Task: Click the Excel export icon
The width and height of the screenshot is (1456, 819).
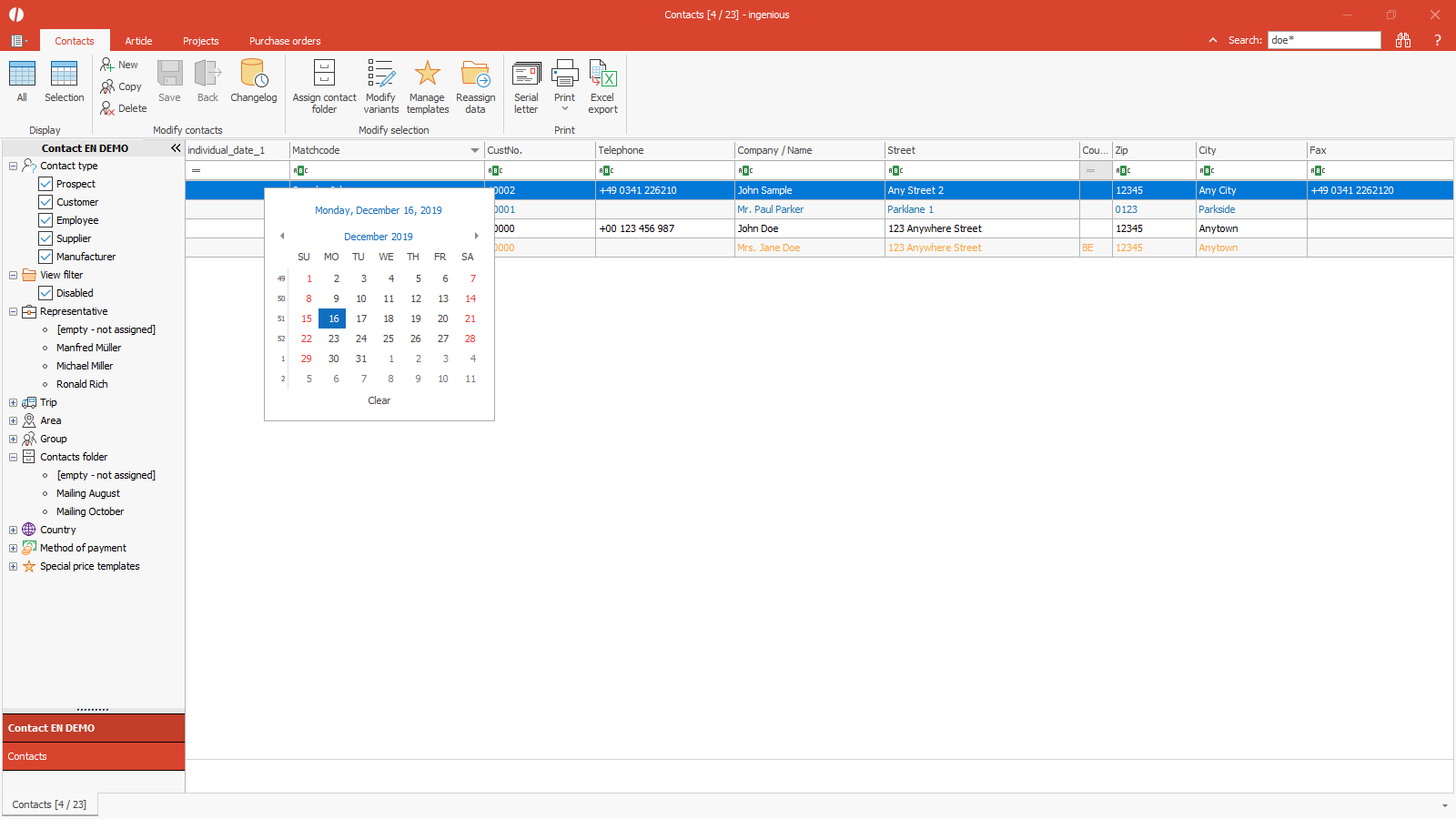Action: [602, 75]
